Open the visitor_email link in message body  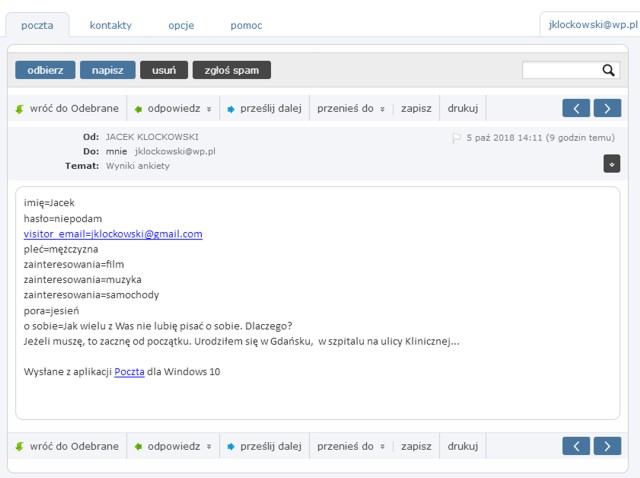coord(113,234)
